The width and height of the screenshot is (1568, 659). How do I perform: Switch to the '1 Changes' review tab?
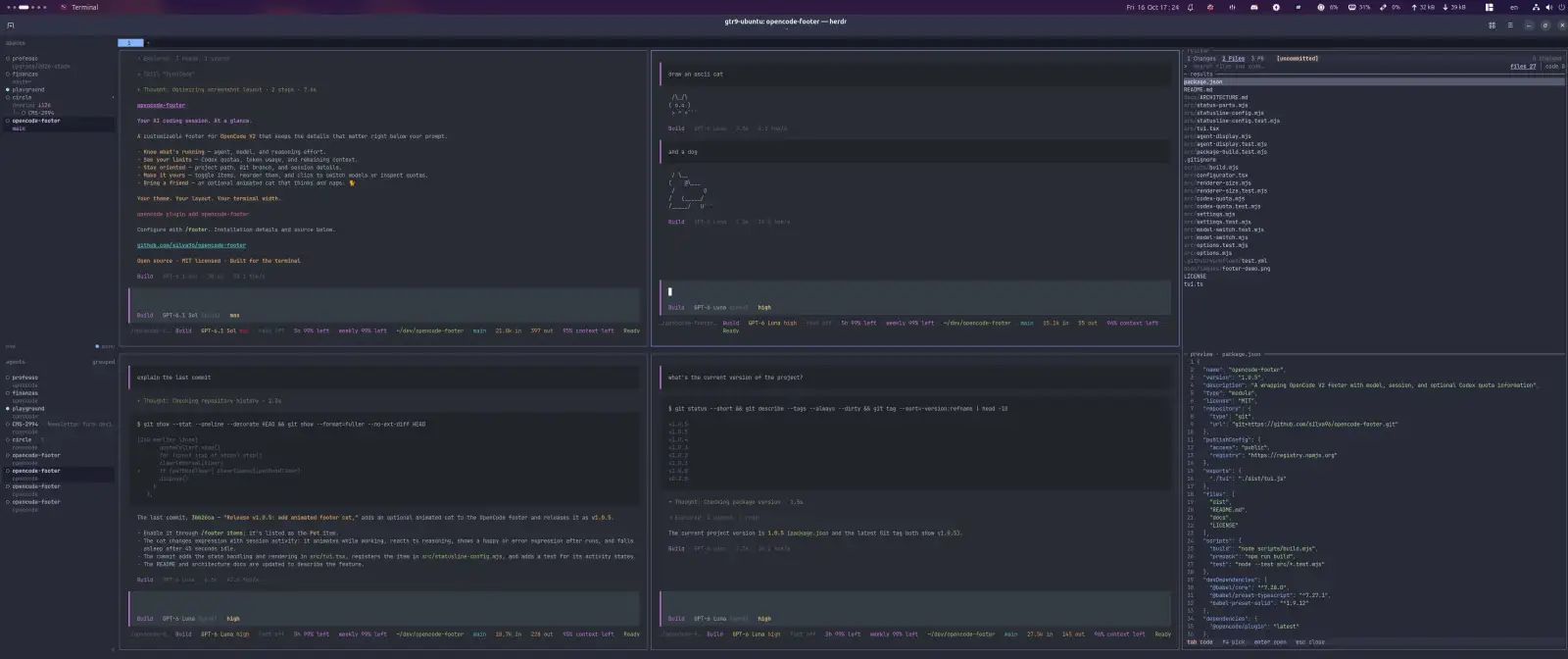click(x=1201, y=59)
